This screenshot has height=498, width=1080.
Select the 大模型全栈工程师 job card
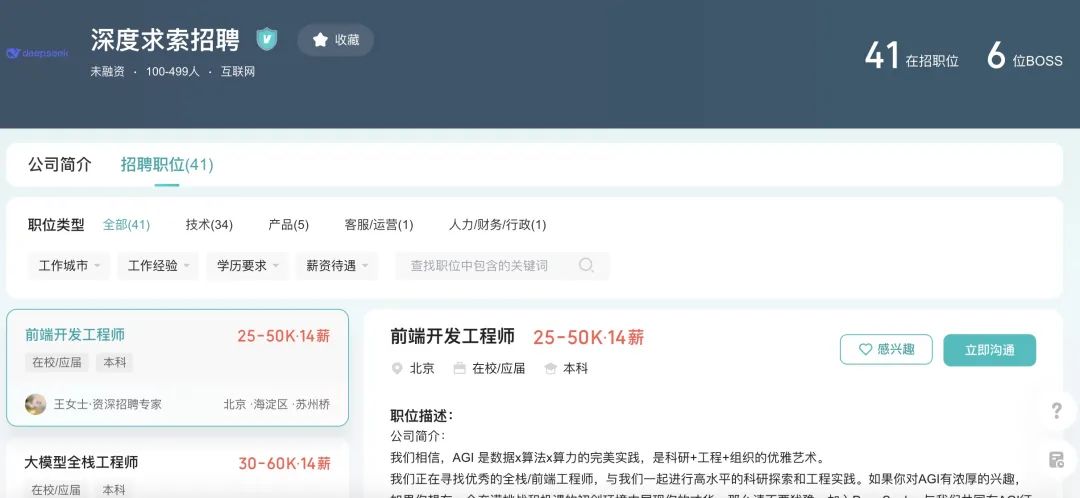[177, 468]
